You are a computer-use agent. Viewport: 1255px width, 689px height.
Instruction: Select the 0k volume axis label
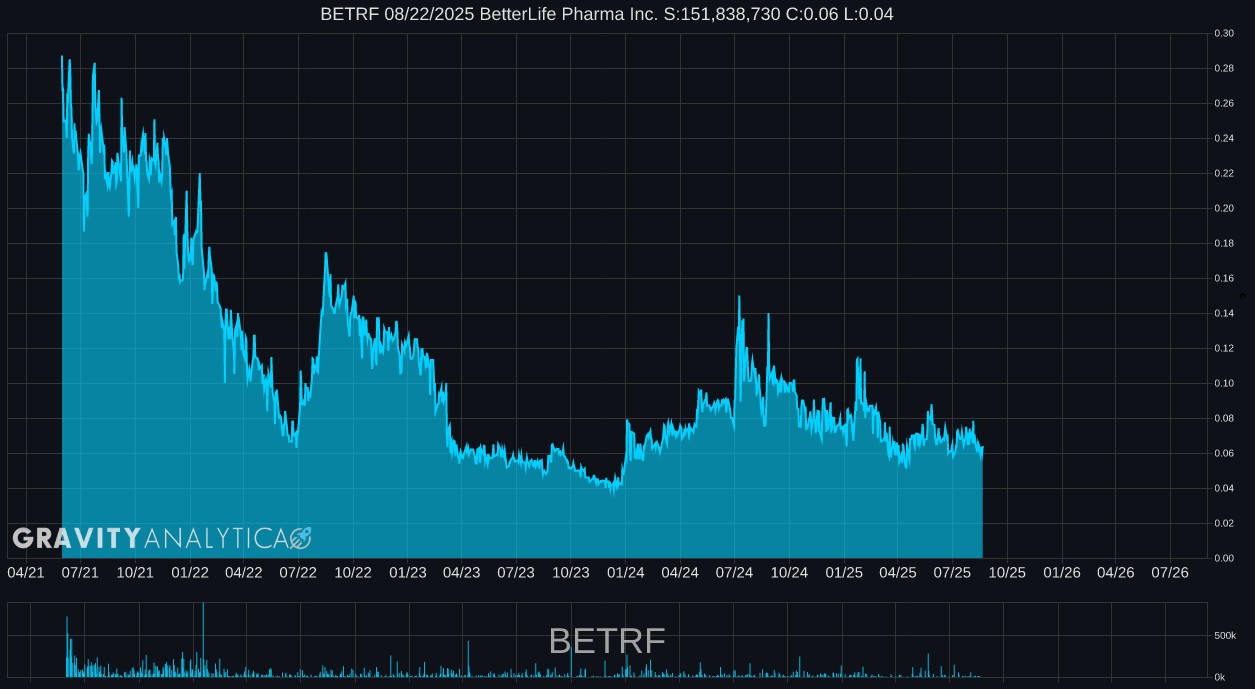tap(1219, 677)
